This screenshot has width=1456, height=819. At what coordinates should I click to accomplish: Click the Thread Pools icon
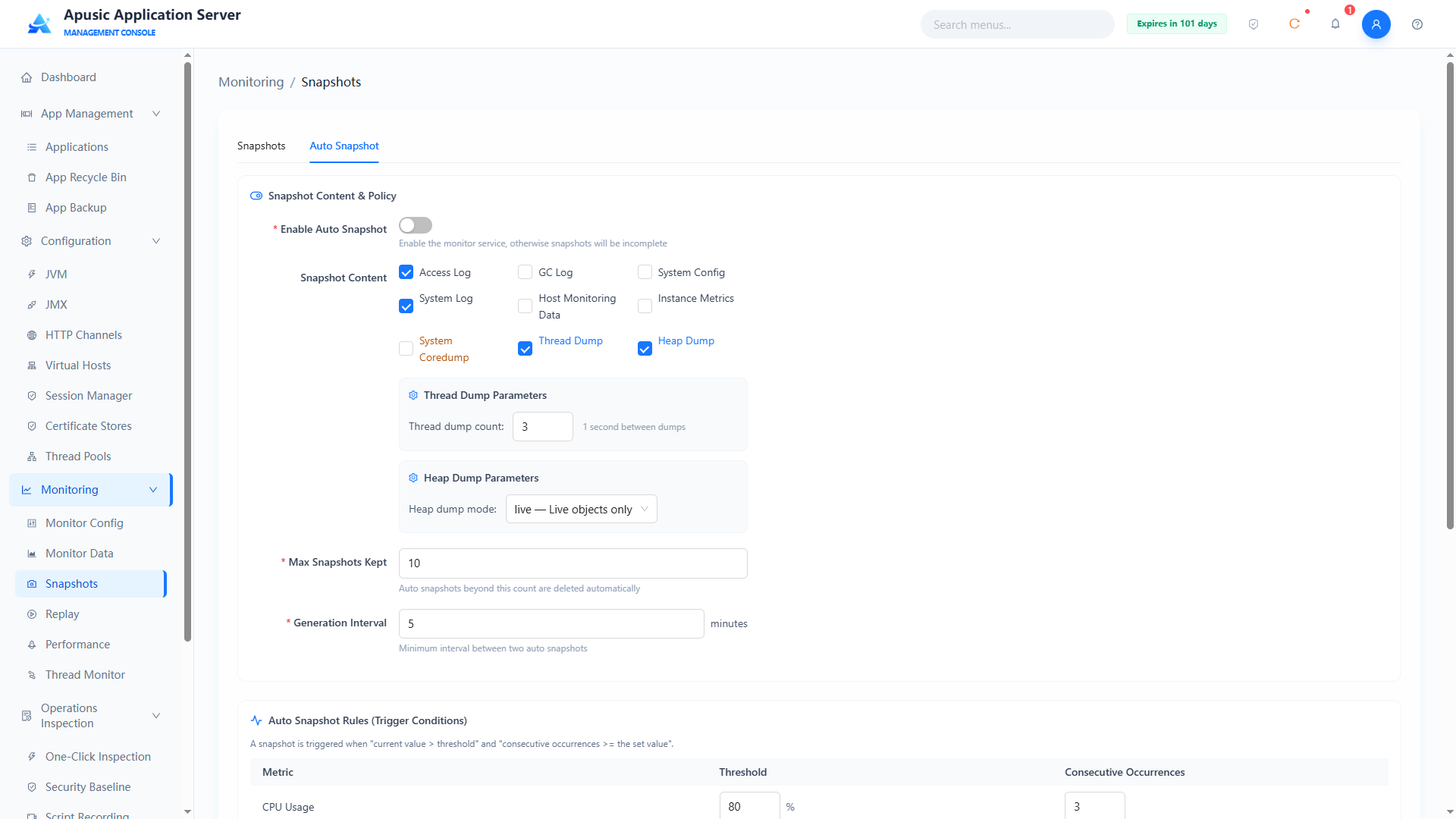click(x=32, y=457)
